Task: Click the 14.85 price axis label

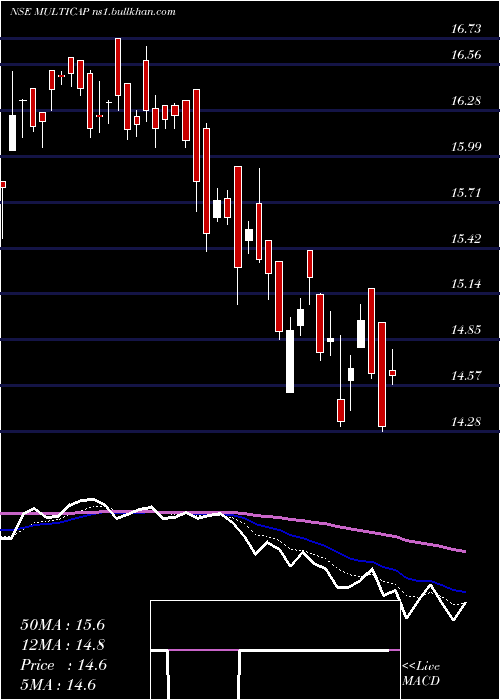Action: (x=466, y=330)
